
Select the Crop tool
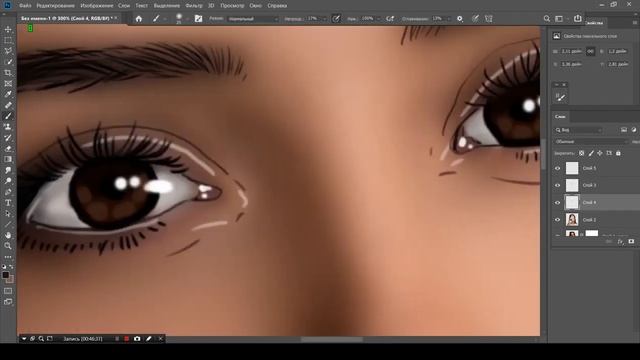[x=8, y=73]
